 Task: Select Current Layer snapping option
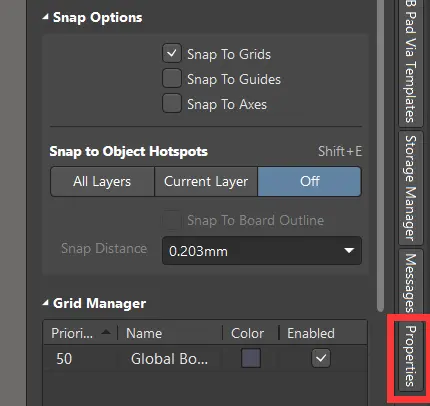coord(206,182)
